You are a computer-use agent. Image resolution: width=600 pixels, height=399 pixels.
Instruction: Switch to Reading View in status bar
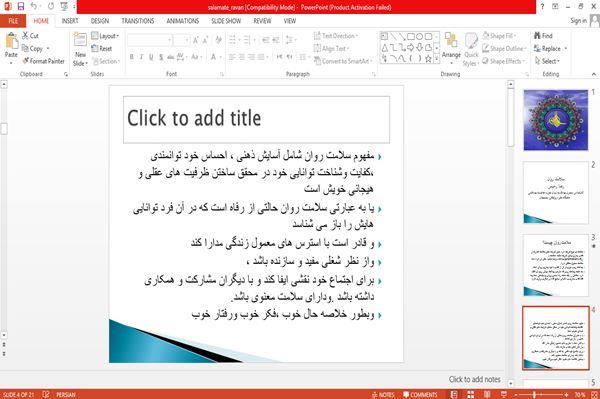[x=487, y=394]
